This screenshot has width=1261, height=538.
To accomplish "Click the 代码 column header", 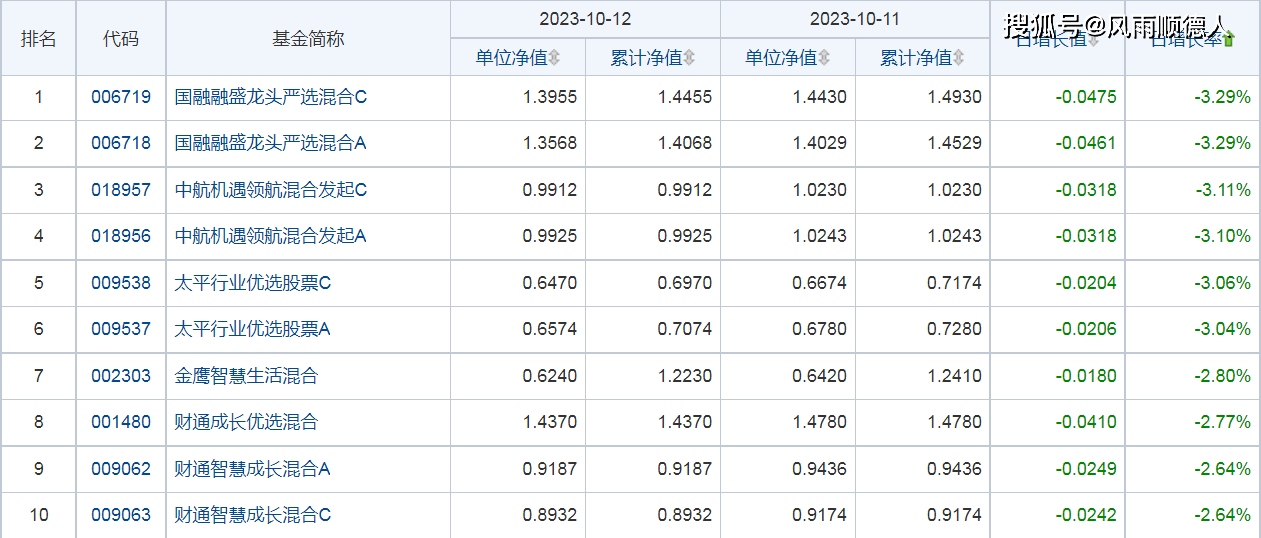I will (x=121, y=38).
